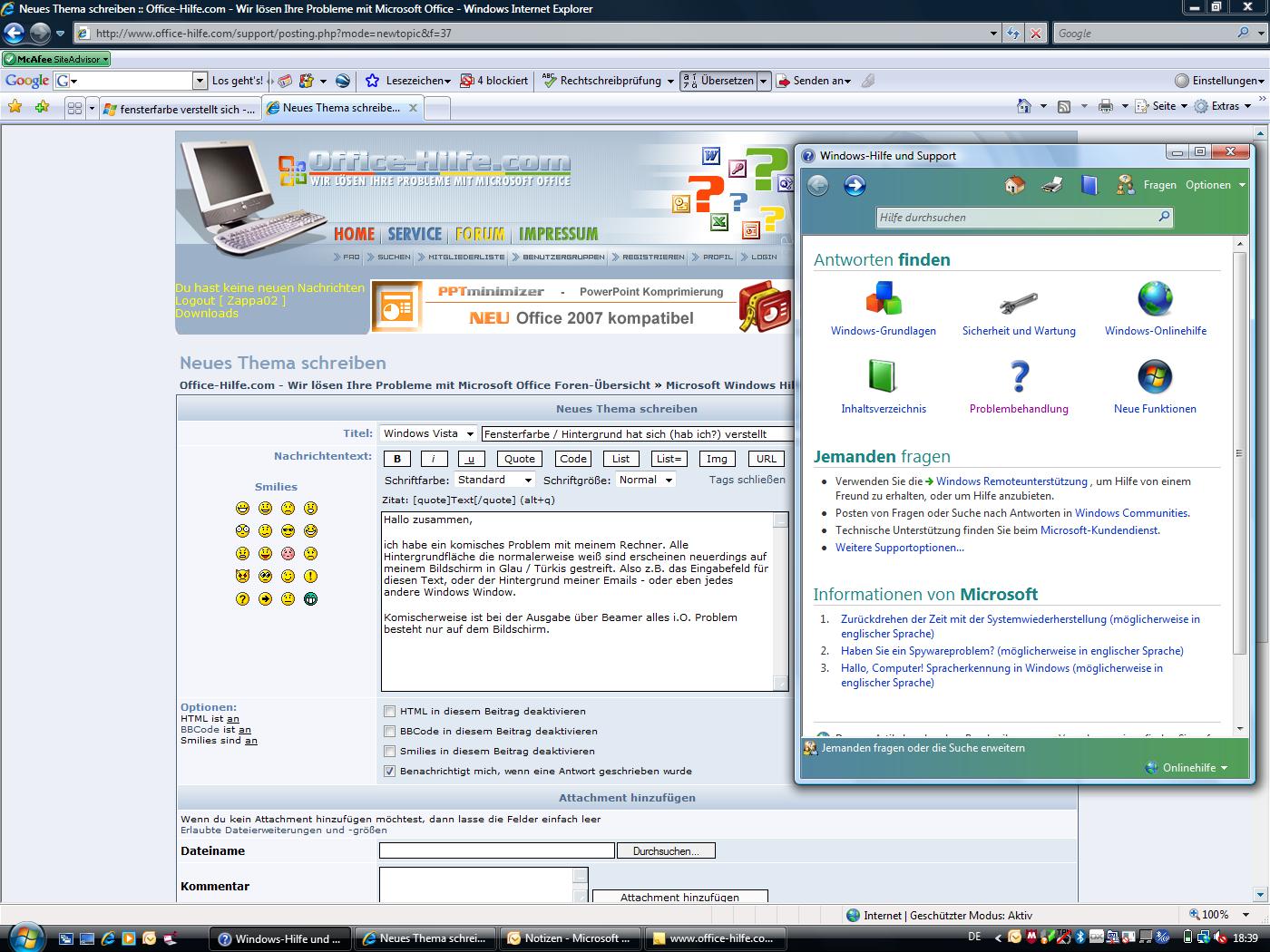The width and height of the screenshot is (1270, 952).
Task: Open SERVICE in Office-Hilfe navigation
Action: pos(415,234)
